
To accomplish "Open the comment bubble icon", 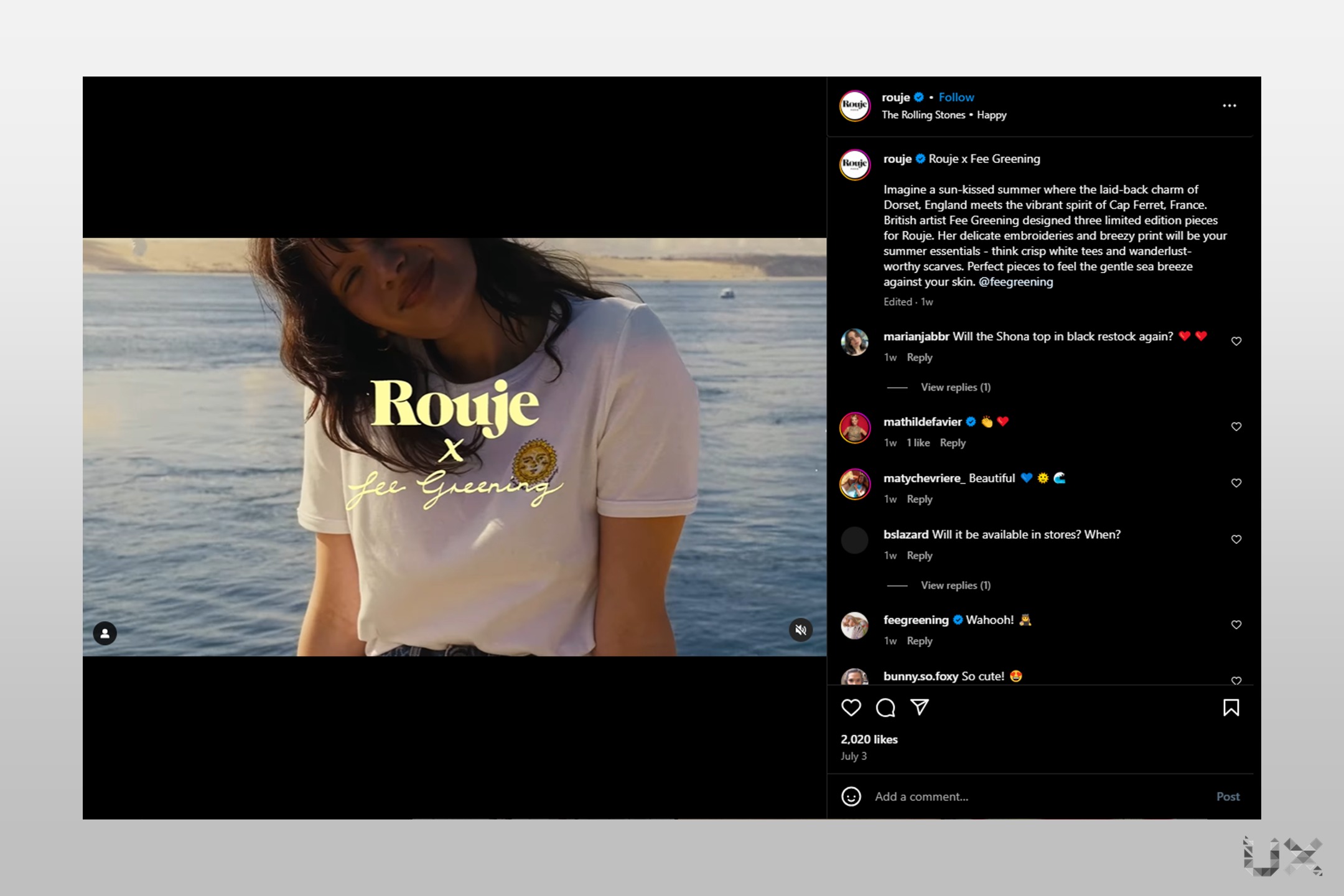I will 885,707.
